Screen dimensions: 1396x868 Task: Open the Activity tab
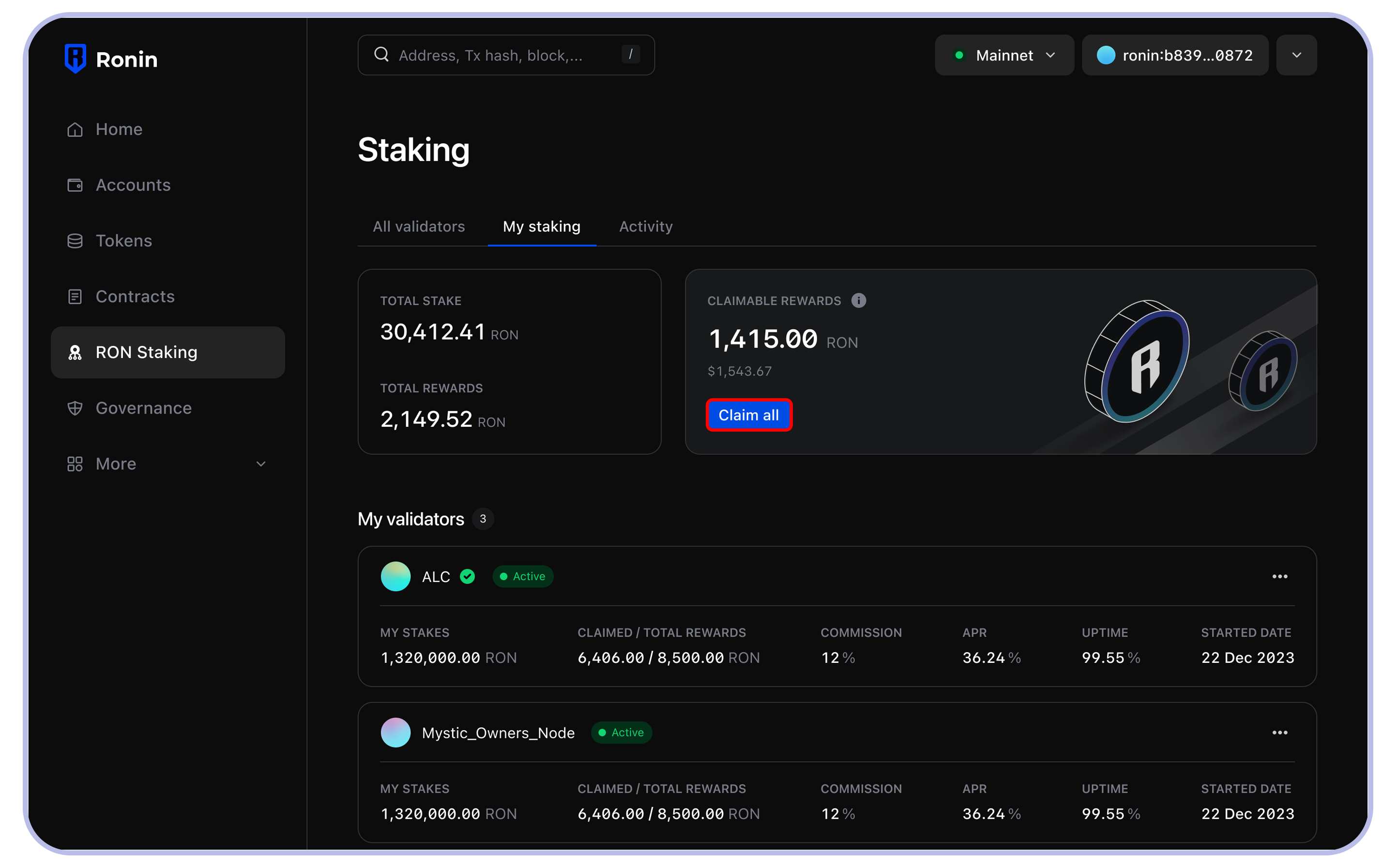click(645, 227)
